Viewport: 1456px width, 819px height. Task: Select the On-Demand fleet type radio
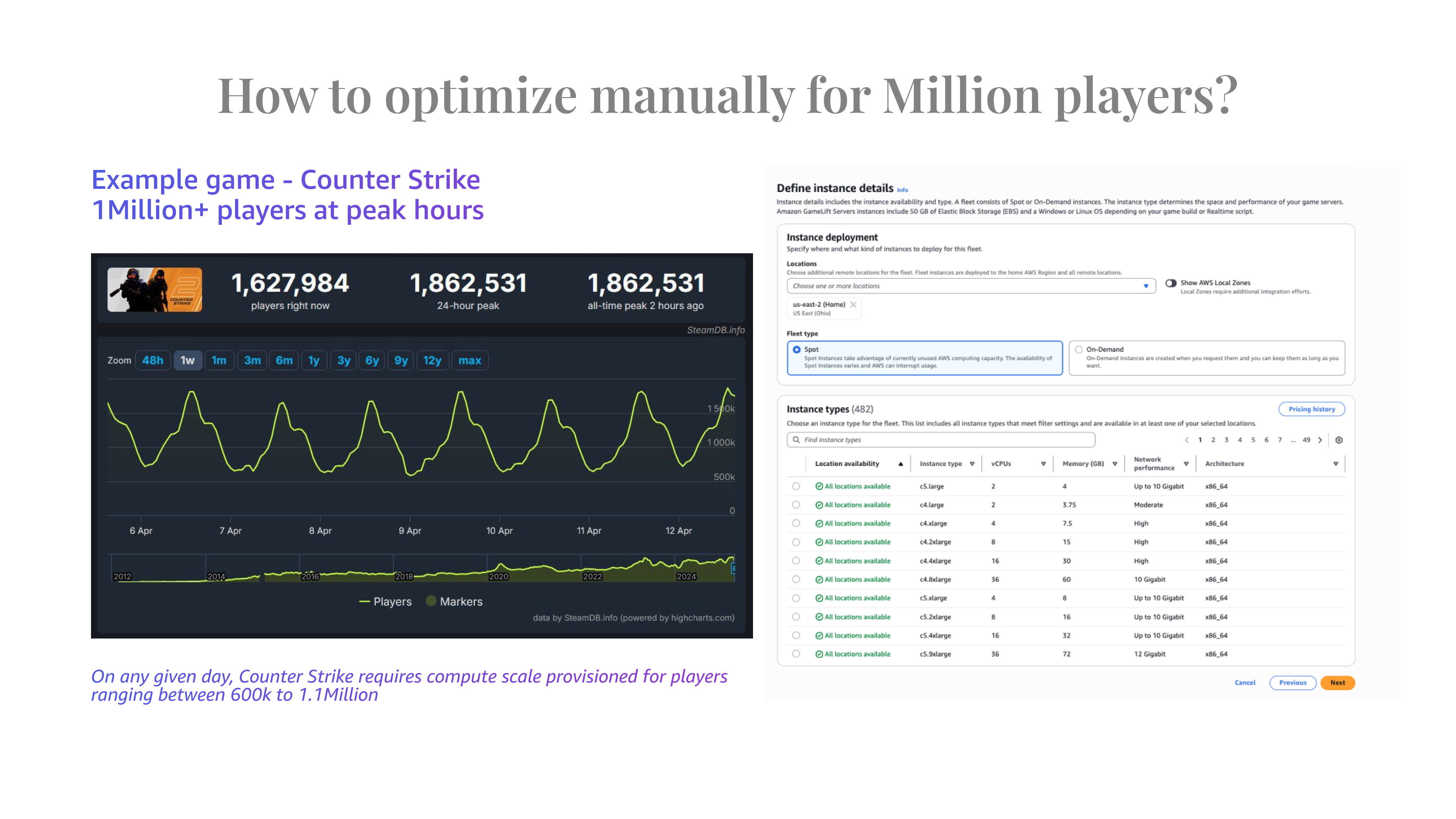[x=1078, y=349]
